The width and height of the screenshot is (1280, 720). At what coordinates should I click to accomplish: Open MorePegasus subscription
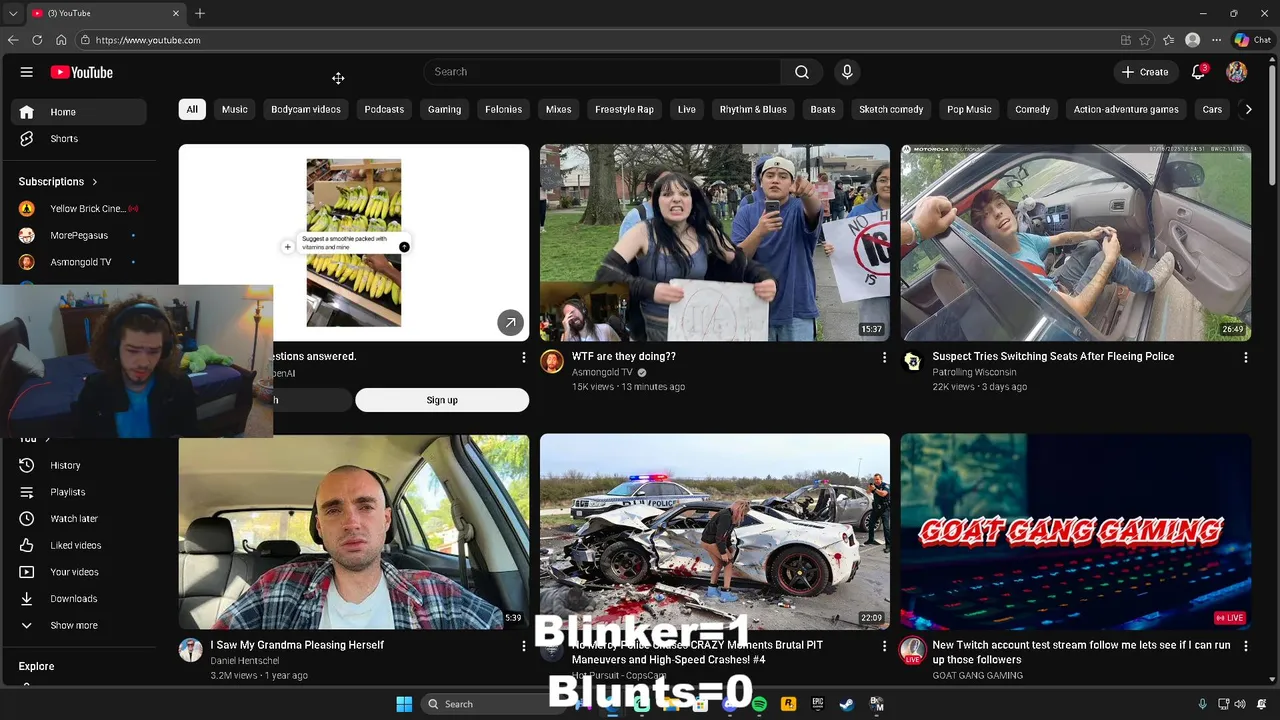(x=80, y=236)
